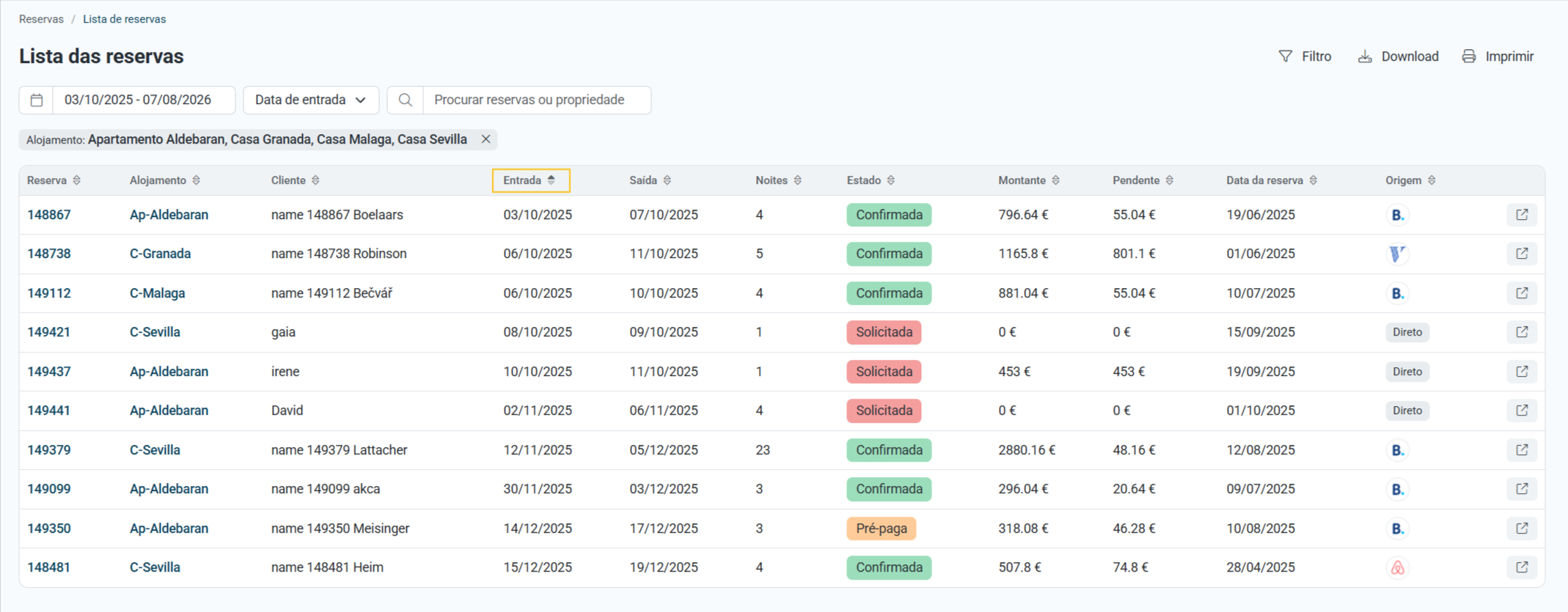Focus the Procurar reservas ou propriedade search box
The height and width of the screenshot is (612, 1568).
[x=537, y=100]
